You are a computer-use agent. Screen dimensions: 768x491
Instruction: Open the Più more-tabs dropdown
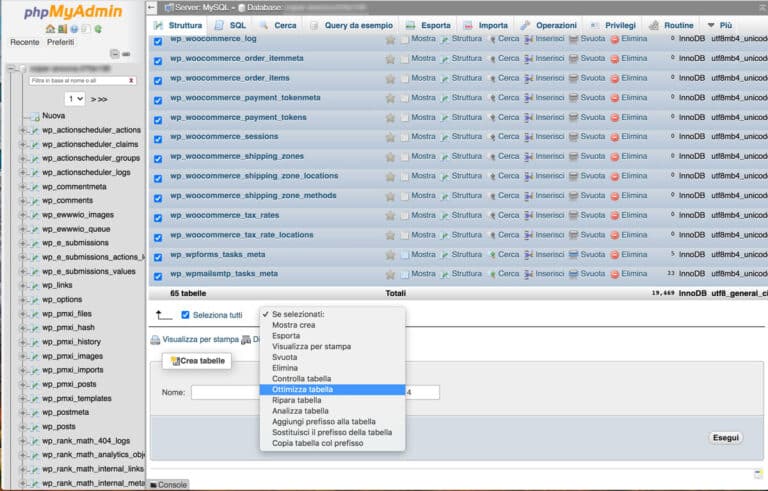(x=720, y=25)
